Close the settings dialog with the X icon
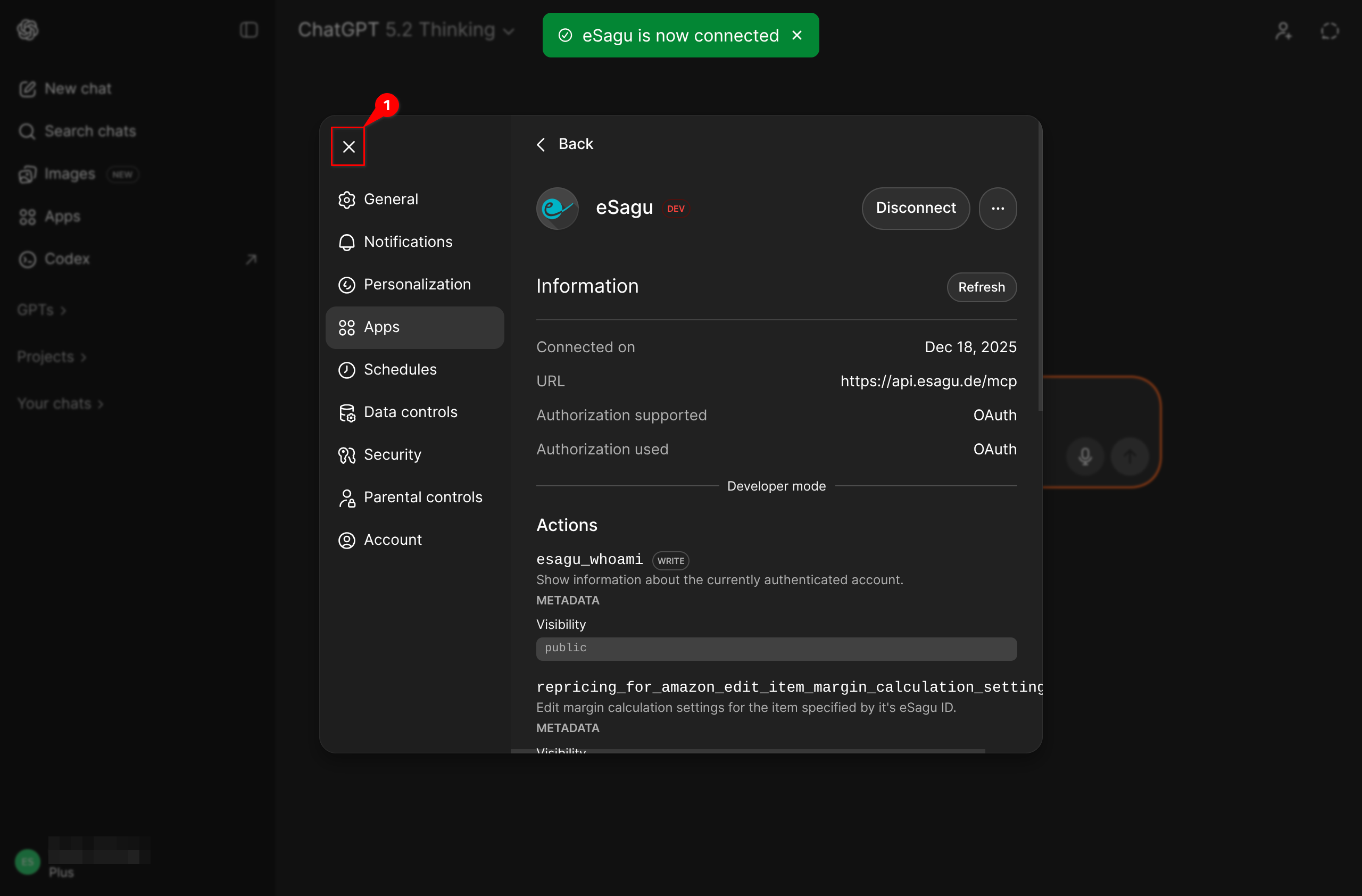The height and width of the screenshot is (896, 1362). [348, 147]
